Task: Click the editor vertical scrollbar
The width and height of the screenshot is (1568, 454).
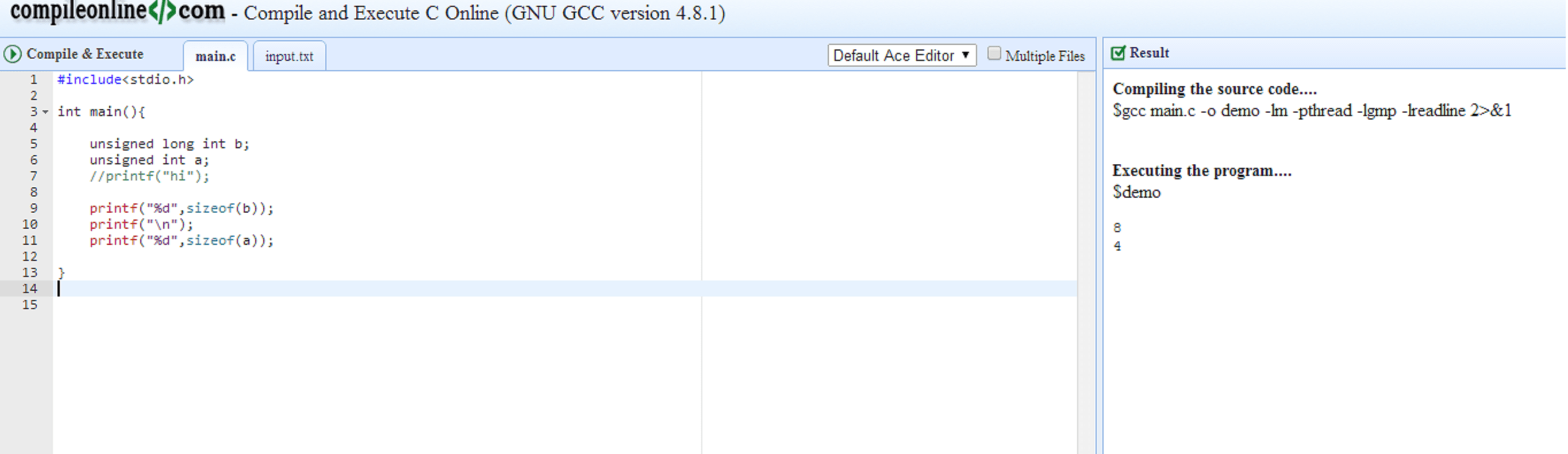Action: coord(1086,262)
